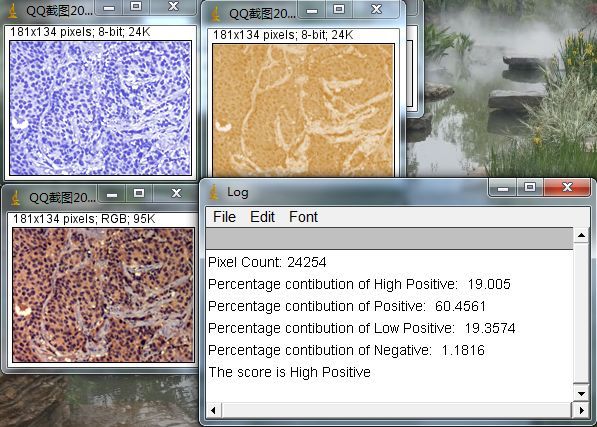This screenshot has height=427, width=597.
Task: Select the original RGB tissue image
Action: 103,295
